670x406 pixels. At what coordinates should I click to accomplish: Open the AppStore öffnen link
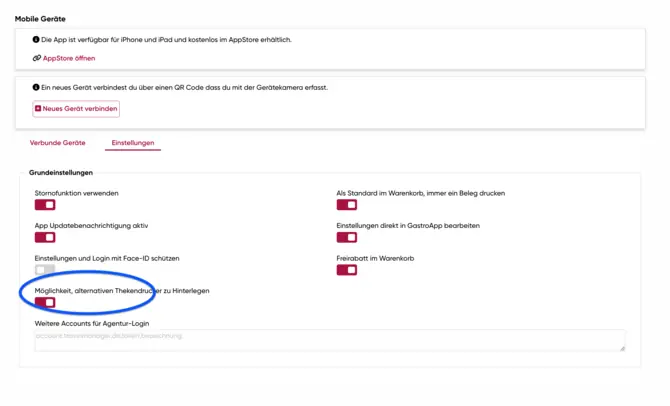tap(69, 59)
